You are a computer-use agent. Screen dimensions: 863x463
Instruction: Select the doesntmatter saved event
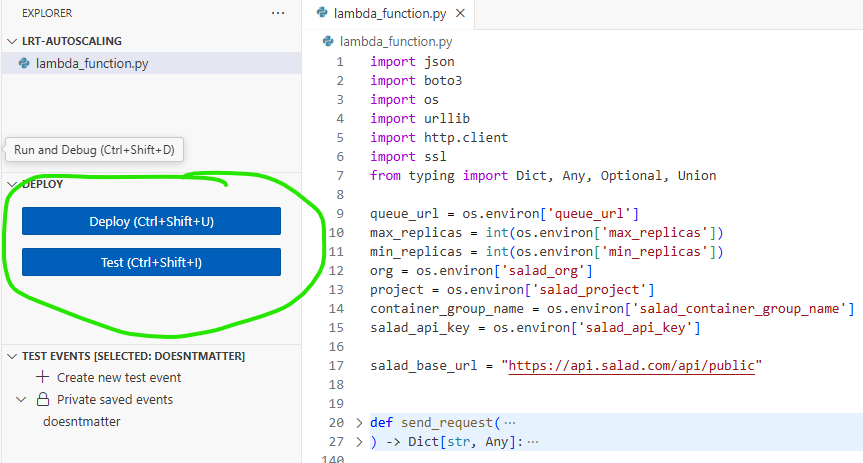click(x=81, y=422)
